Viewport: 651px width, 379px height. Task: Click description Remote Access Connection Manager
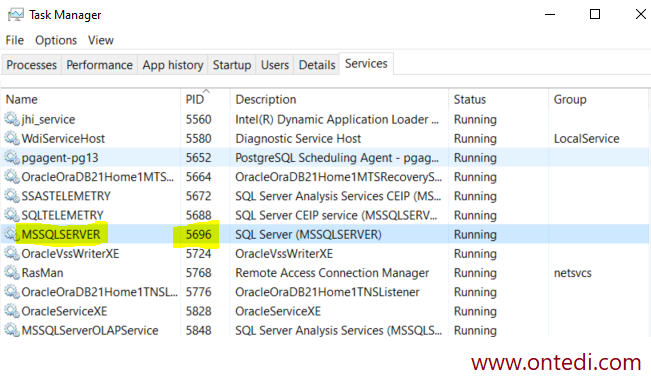point(332,273)
